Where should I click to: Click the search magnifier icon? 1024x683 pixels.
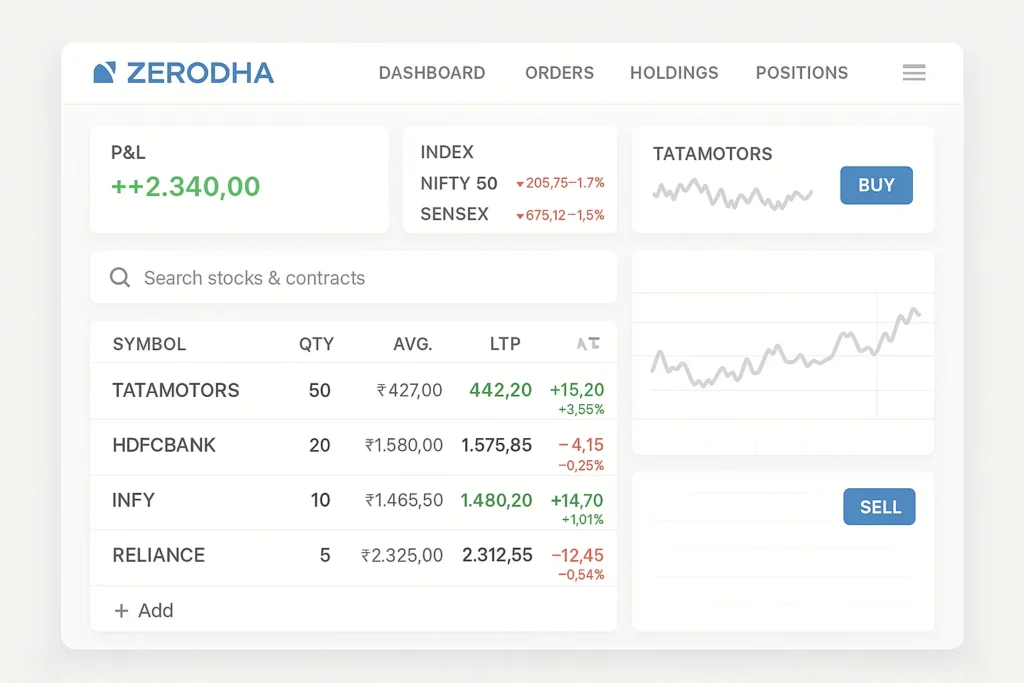tap(119, 277)
